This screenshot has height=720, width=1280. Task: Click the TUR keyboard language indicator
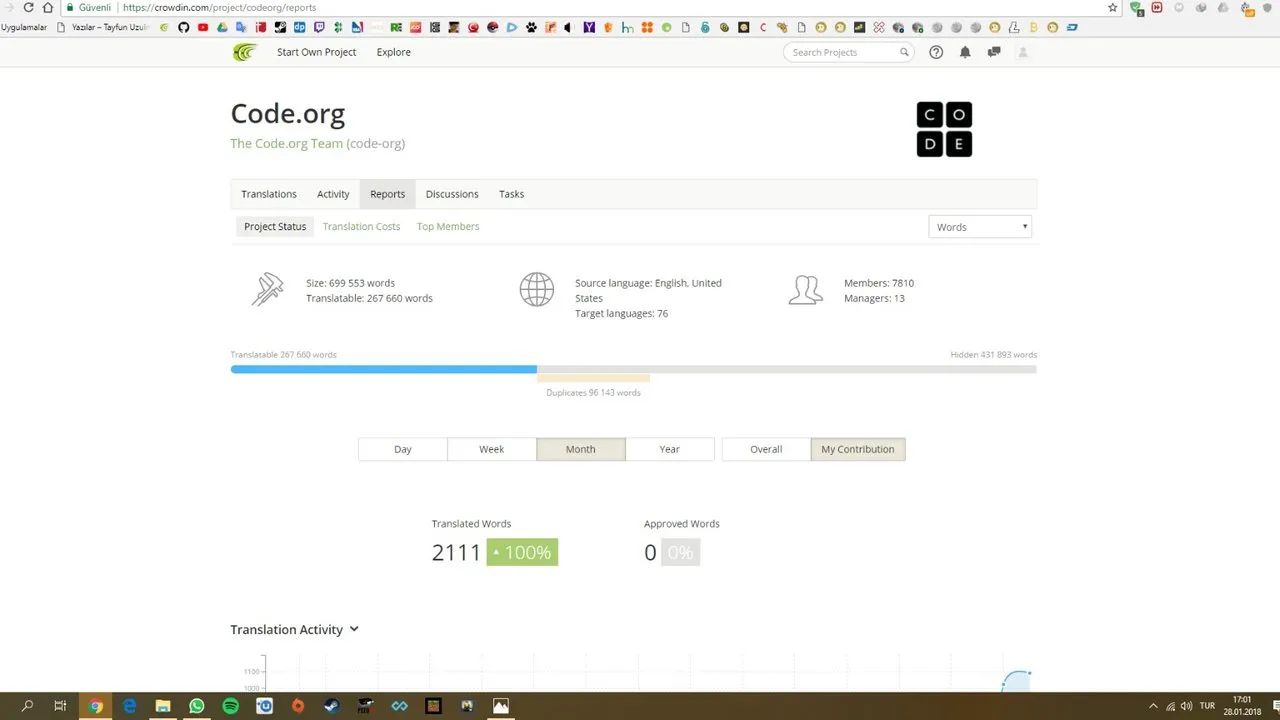click(x=1207, y=706)
